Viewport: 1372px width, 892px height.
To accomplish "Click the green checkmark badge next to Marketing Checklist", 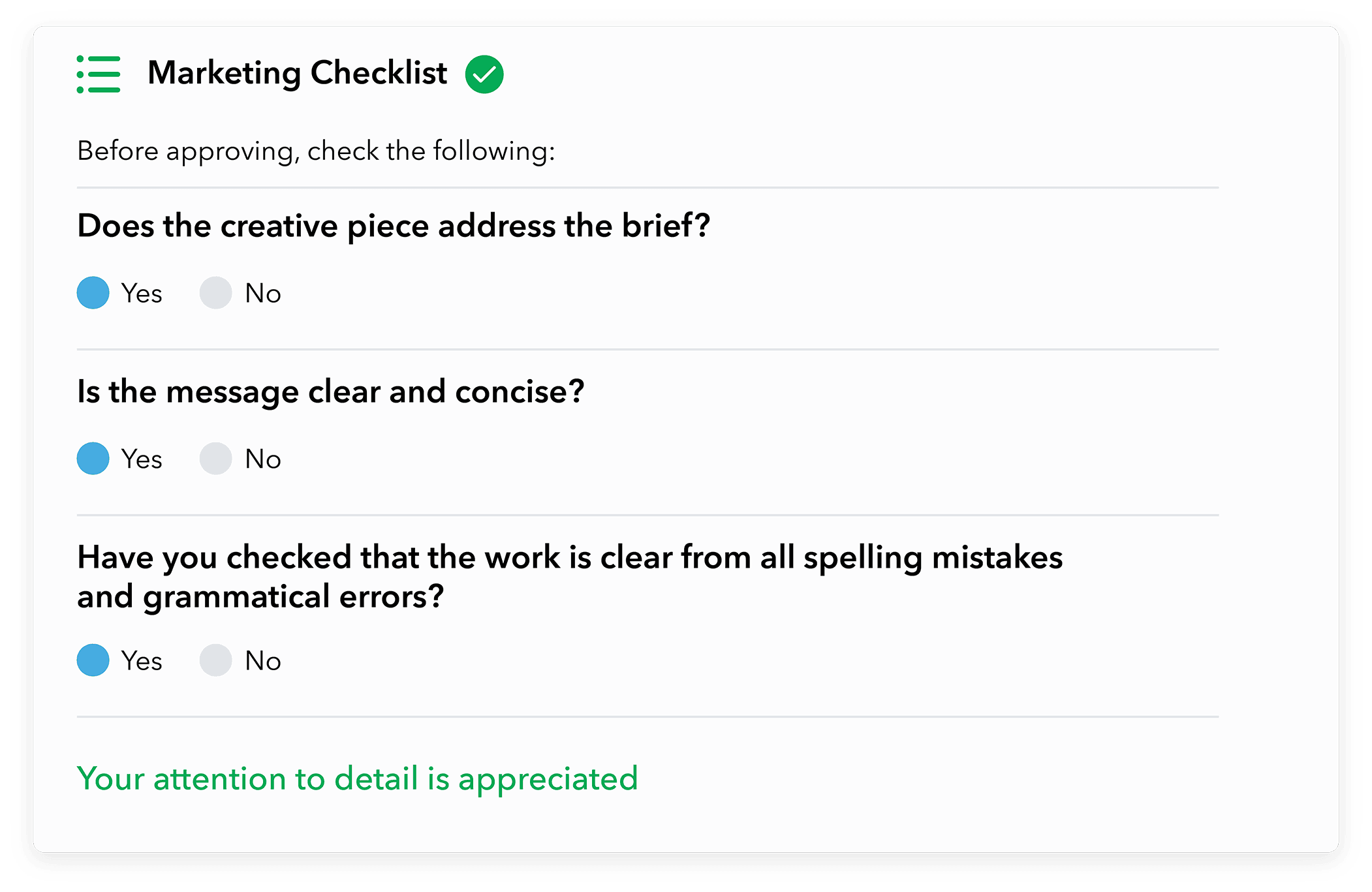I will [x=486, y=74].
